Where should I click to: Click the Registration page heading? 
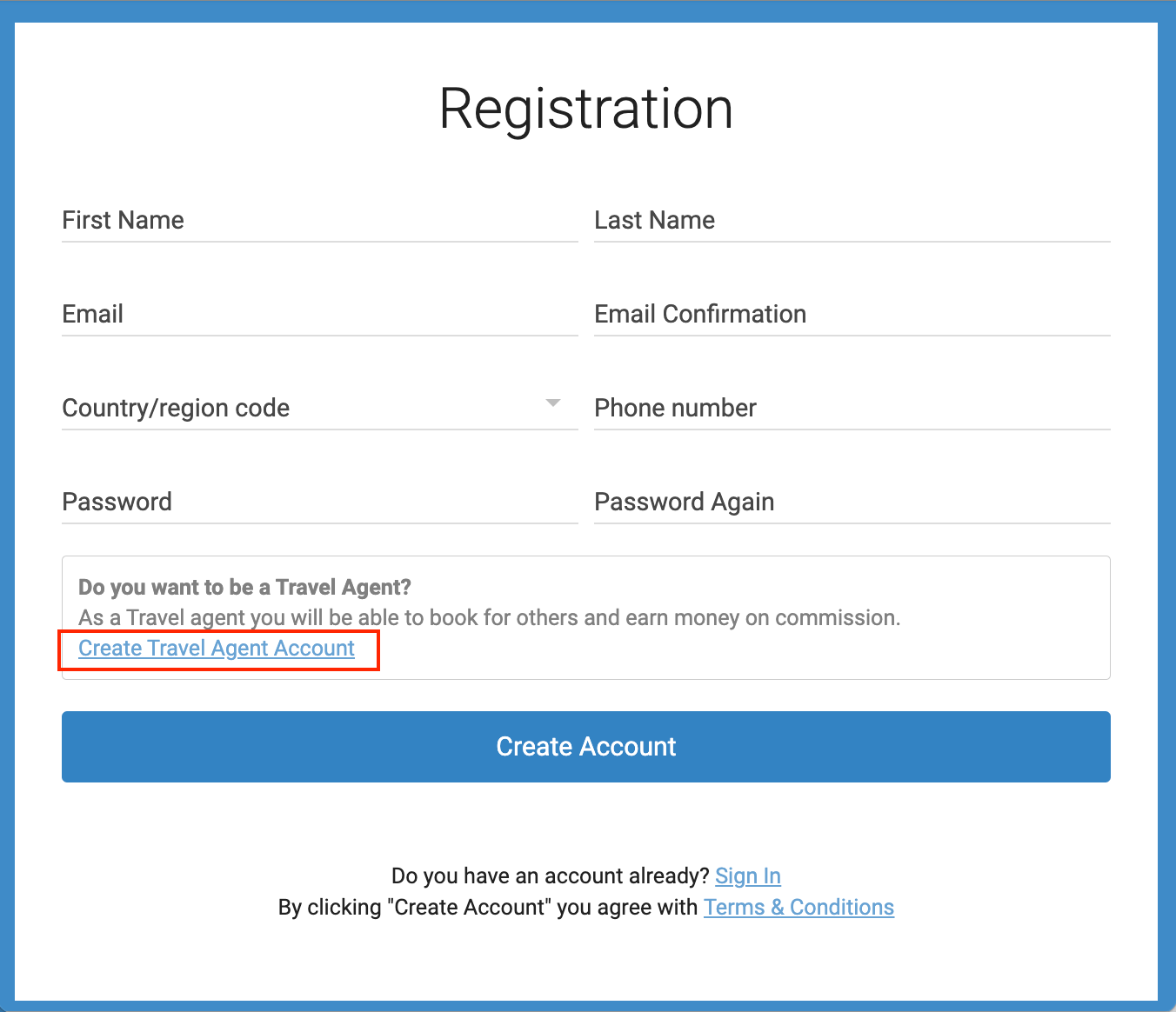(x=586, y=110)
